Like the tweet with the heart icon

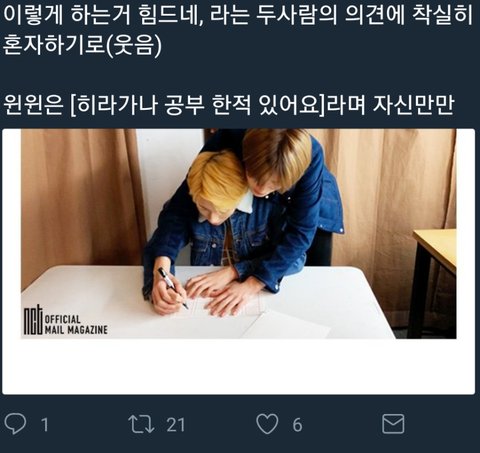click(x=267, y=424)
